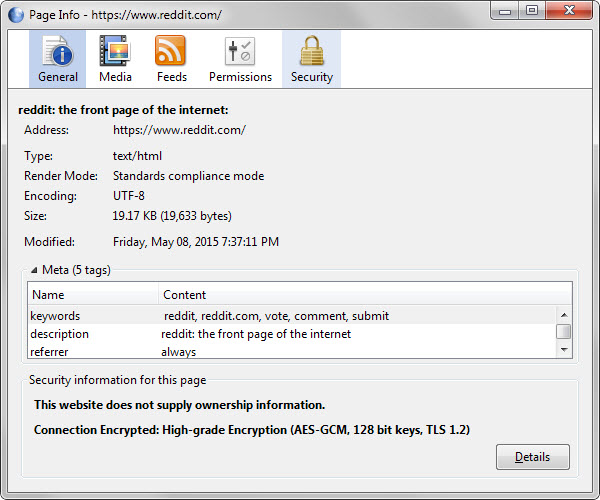This screenshot has height=500, width=600.
Task: Collapse the Meta (5 tags) section
Action: tap(34, 270)
